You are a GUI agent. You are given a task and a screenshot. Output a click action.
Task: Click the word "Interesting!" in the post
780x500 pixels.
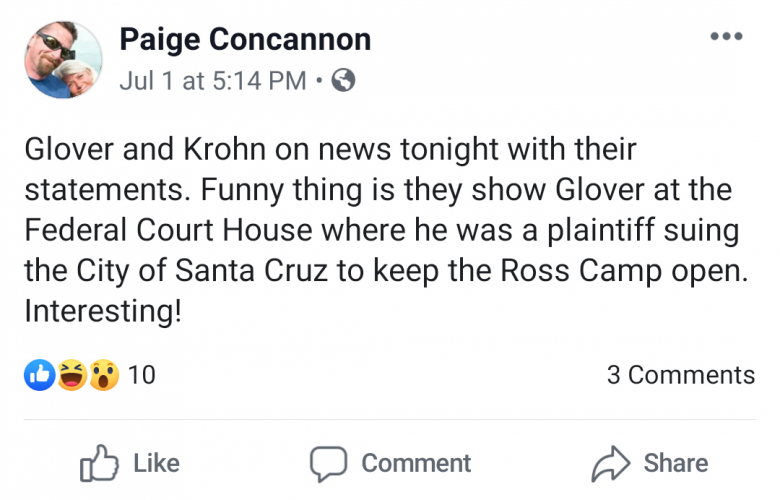tap(103, 310)
